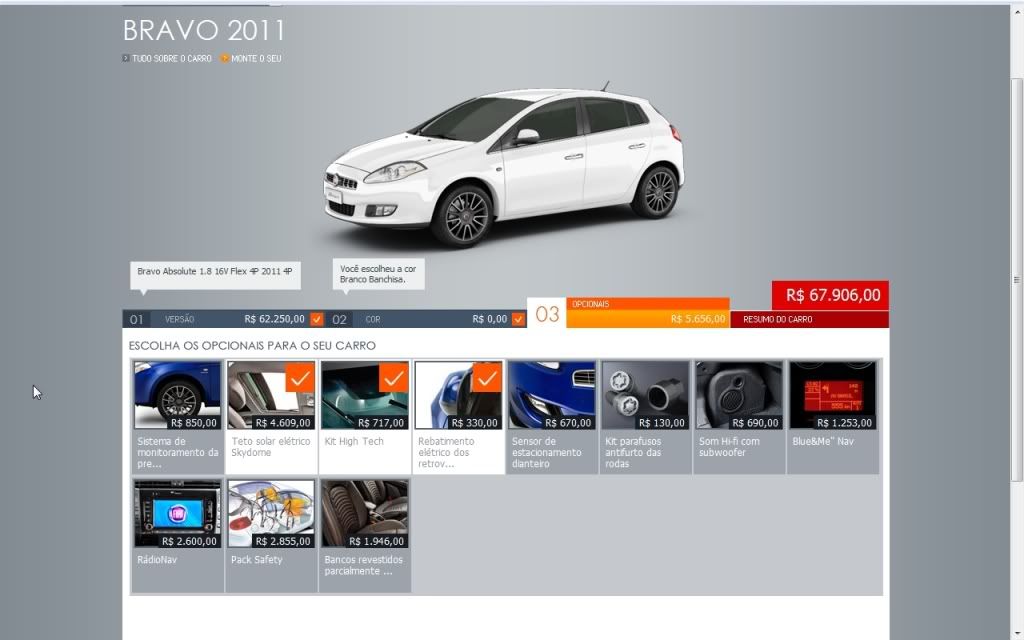
Task: Click the page's vertical scrollbar
Action: [1017, 280]
